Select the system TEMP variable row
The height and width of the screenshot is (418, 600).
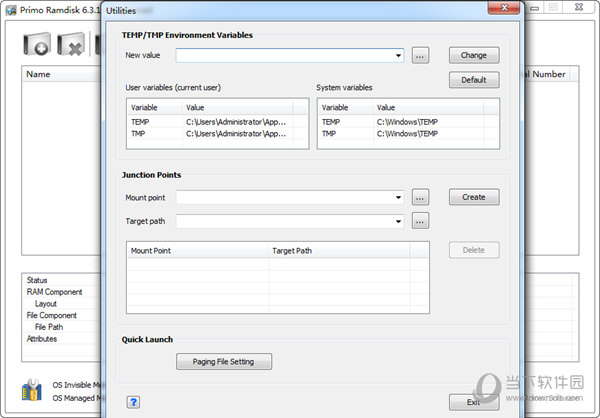(x=408, y=122)
